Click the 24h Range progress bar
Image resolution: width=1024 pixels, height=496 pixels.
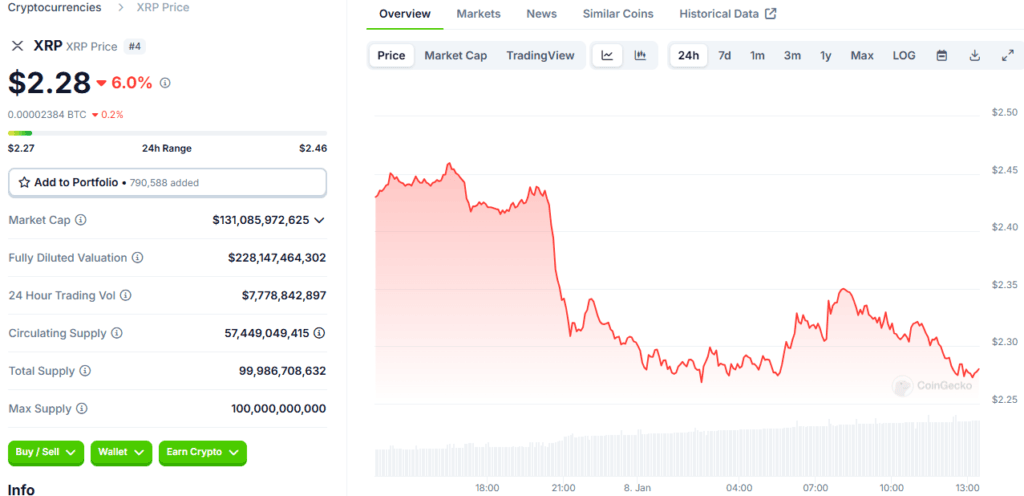[x=167, y=133]
